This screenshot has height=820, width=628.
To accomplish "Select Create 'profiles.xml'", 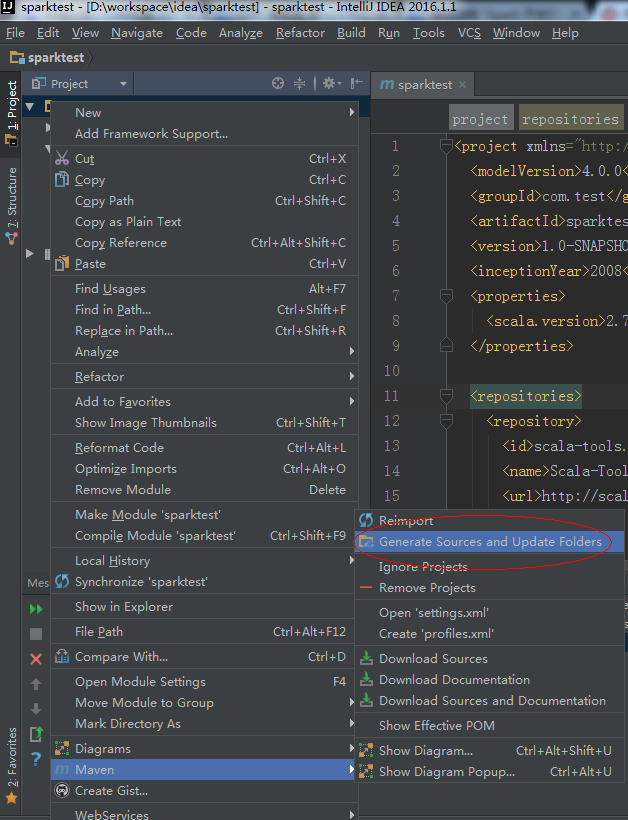I will pos(490,633).
